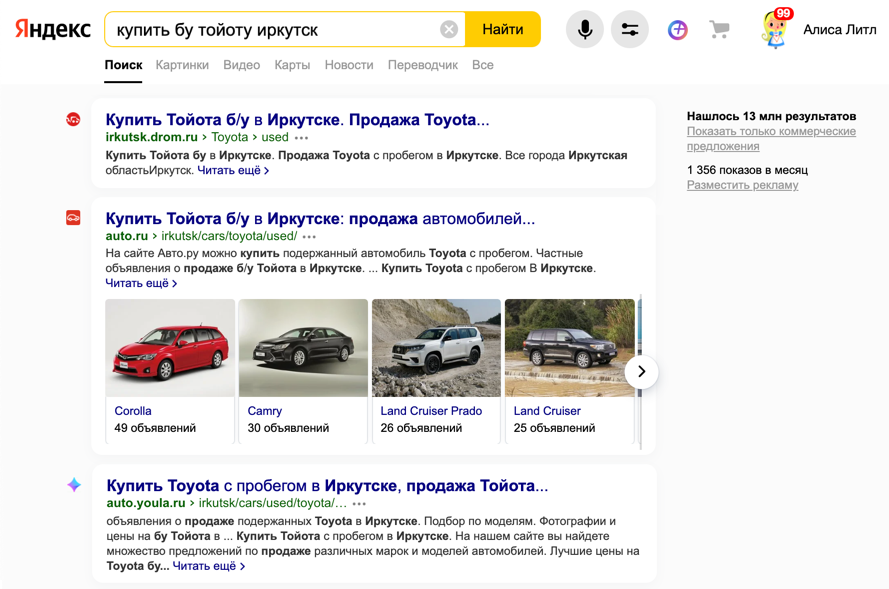Click the colorful Alice assistant icon
The width and height of the screenshot is (889, 589).
click(678, 30)
